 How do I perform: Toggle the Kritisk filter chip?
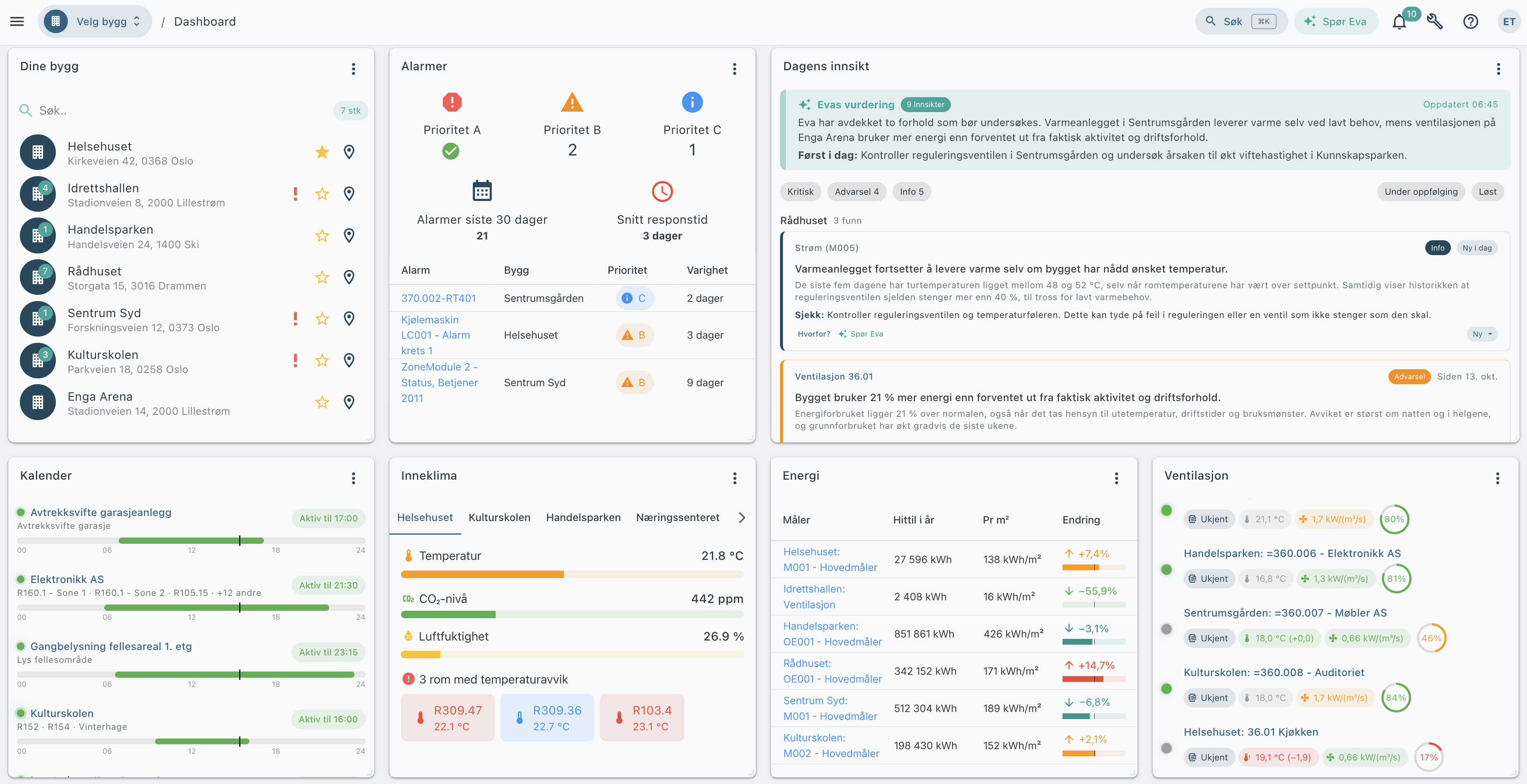pyautogui.click(x=800, y=191)
